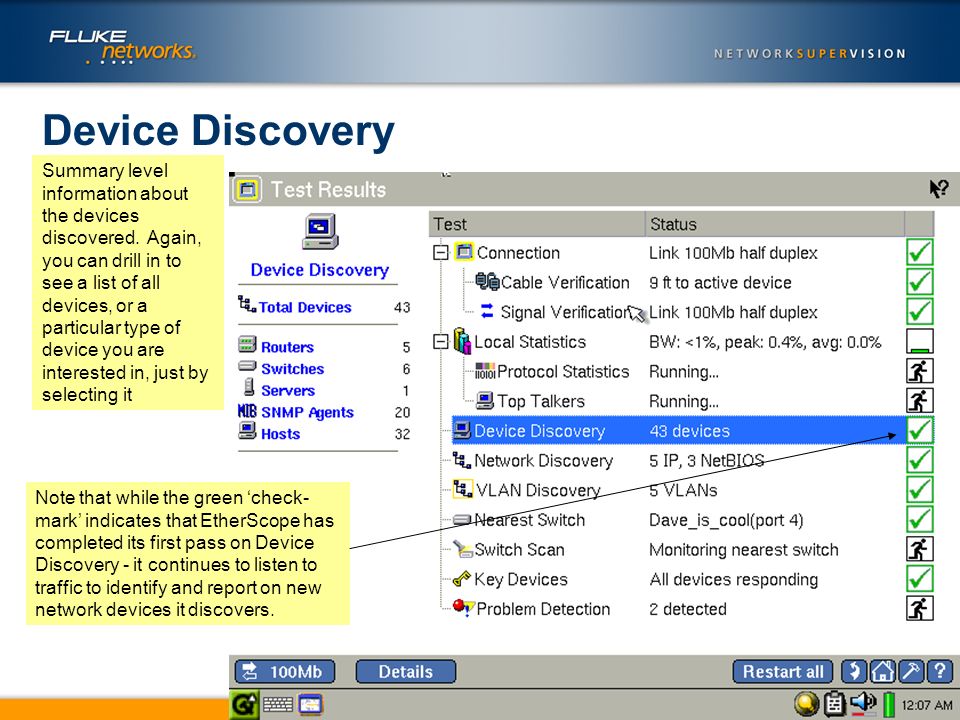Click the Total Devices network icon

(247, 303)
